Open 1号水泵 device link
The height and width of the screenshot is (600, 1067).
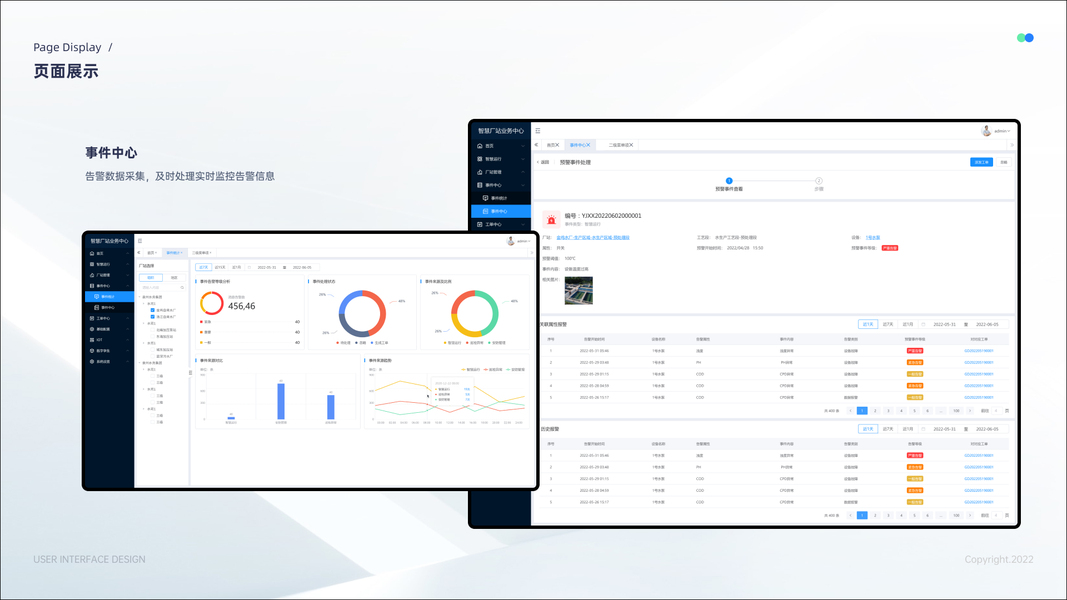coord(872,237)
